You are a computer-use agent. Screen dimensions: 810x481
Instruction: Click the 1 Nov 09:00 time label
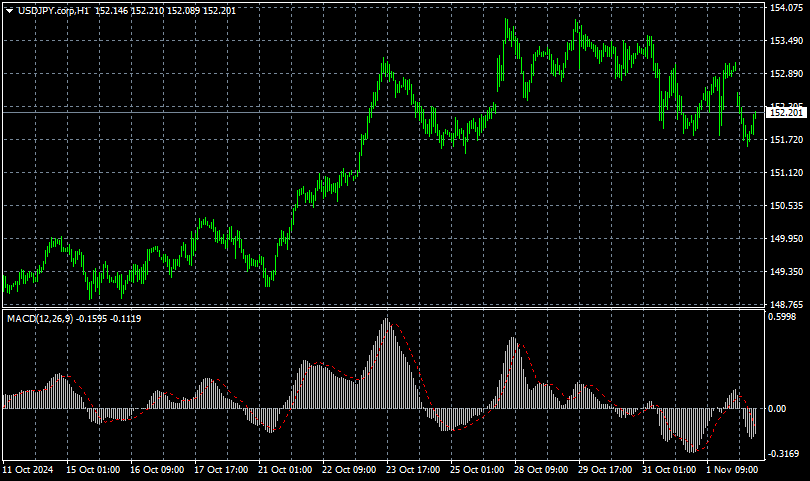[732, 470]
